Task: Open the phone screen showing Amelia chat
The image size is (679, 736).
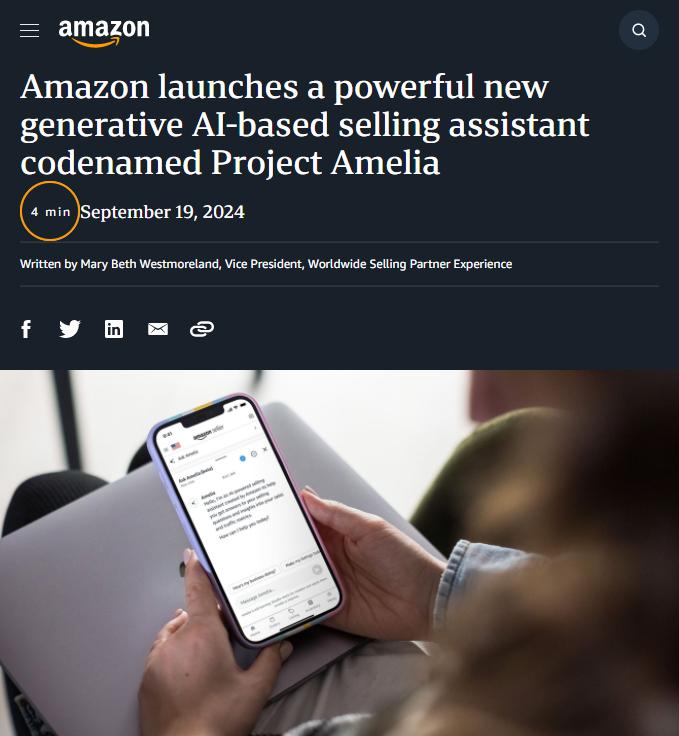Action: pos(248,518)
